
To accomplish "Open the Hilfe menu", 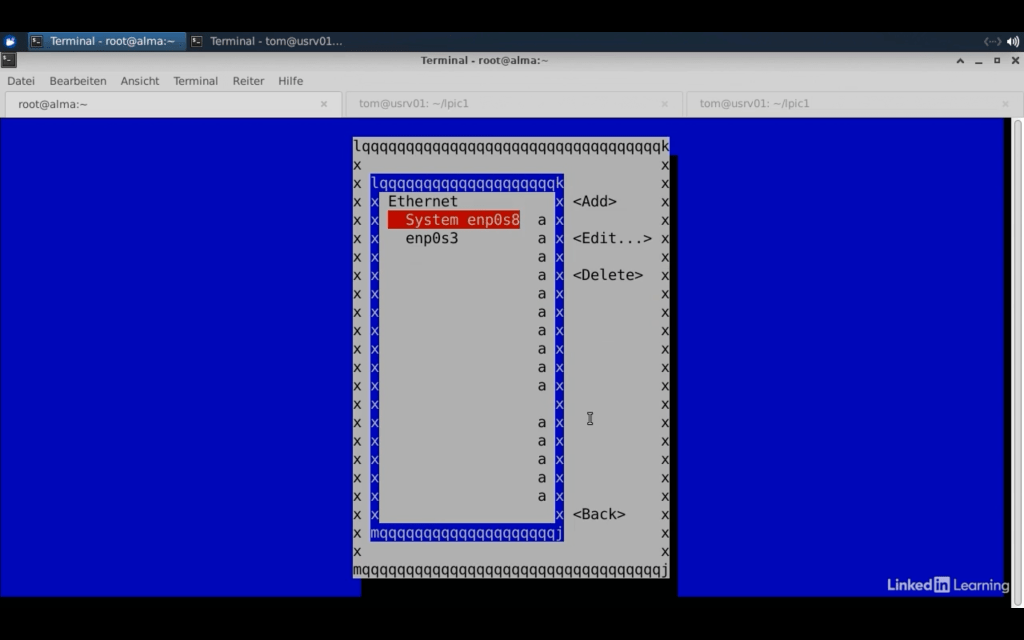I will point(290,81).
